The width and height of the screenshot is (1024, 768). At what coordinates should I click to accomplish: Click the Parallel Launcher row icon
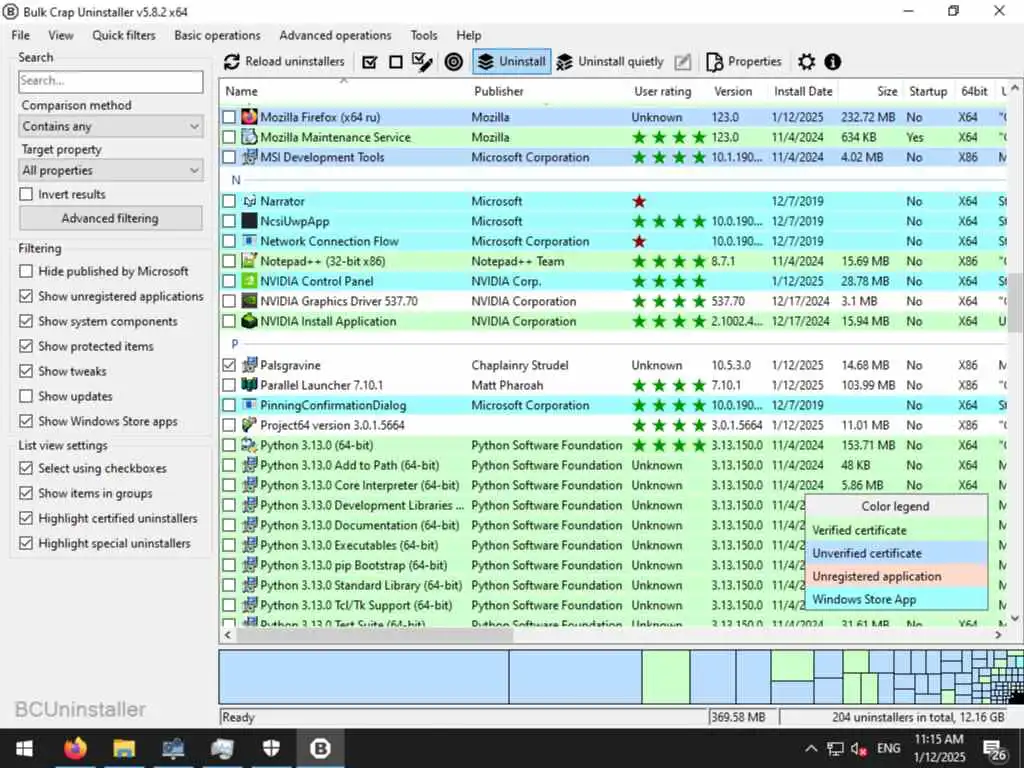(249, 385)
